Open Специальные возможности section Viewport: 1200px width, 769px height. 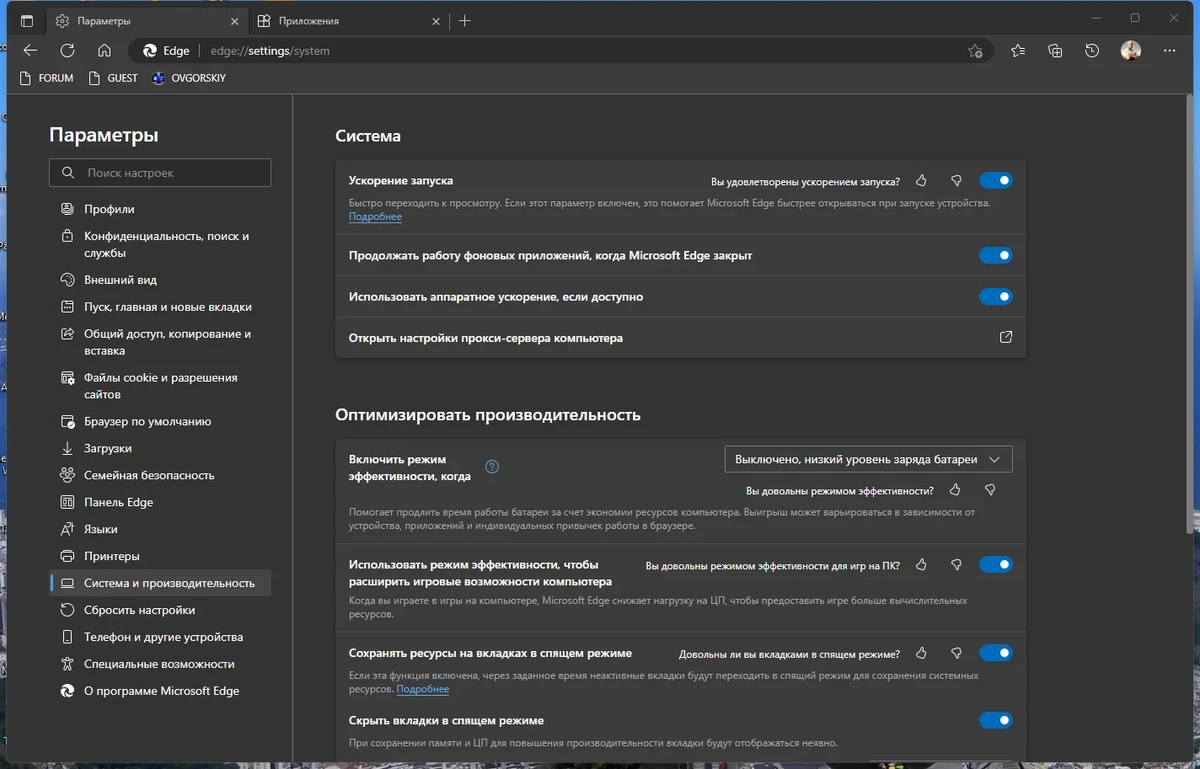point(160,664)
